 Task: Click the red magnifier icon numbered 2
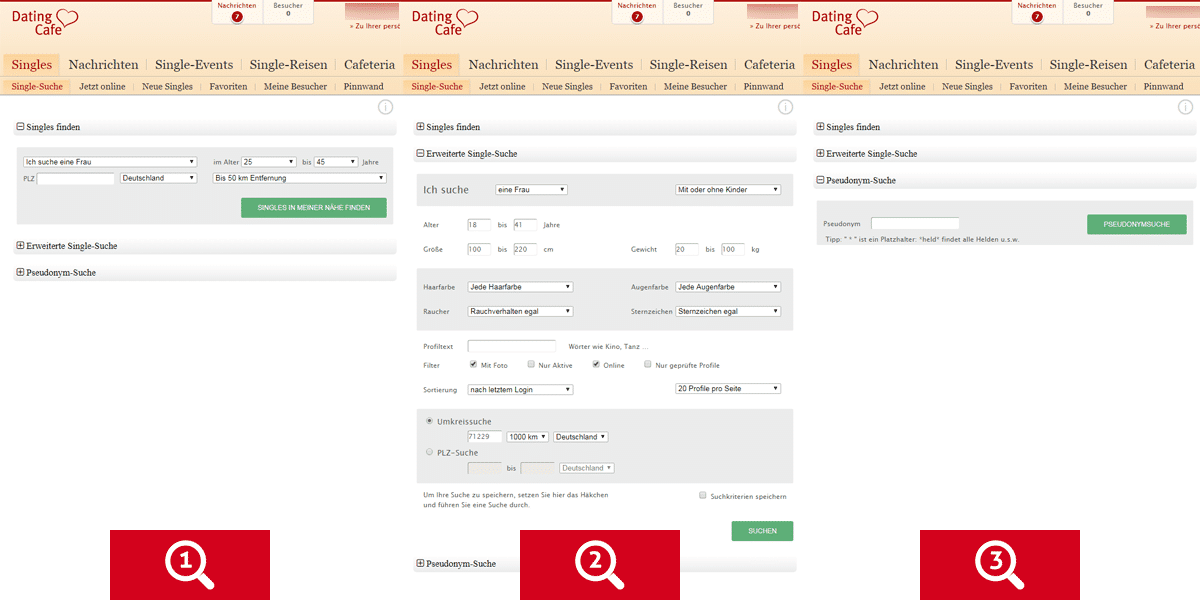pyautogui.click(x=600, y=565)
